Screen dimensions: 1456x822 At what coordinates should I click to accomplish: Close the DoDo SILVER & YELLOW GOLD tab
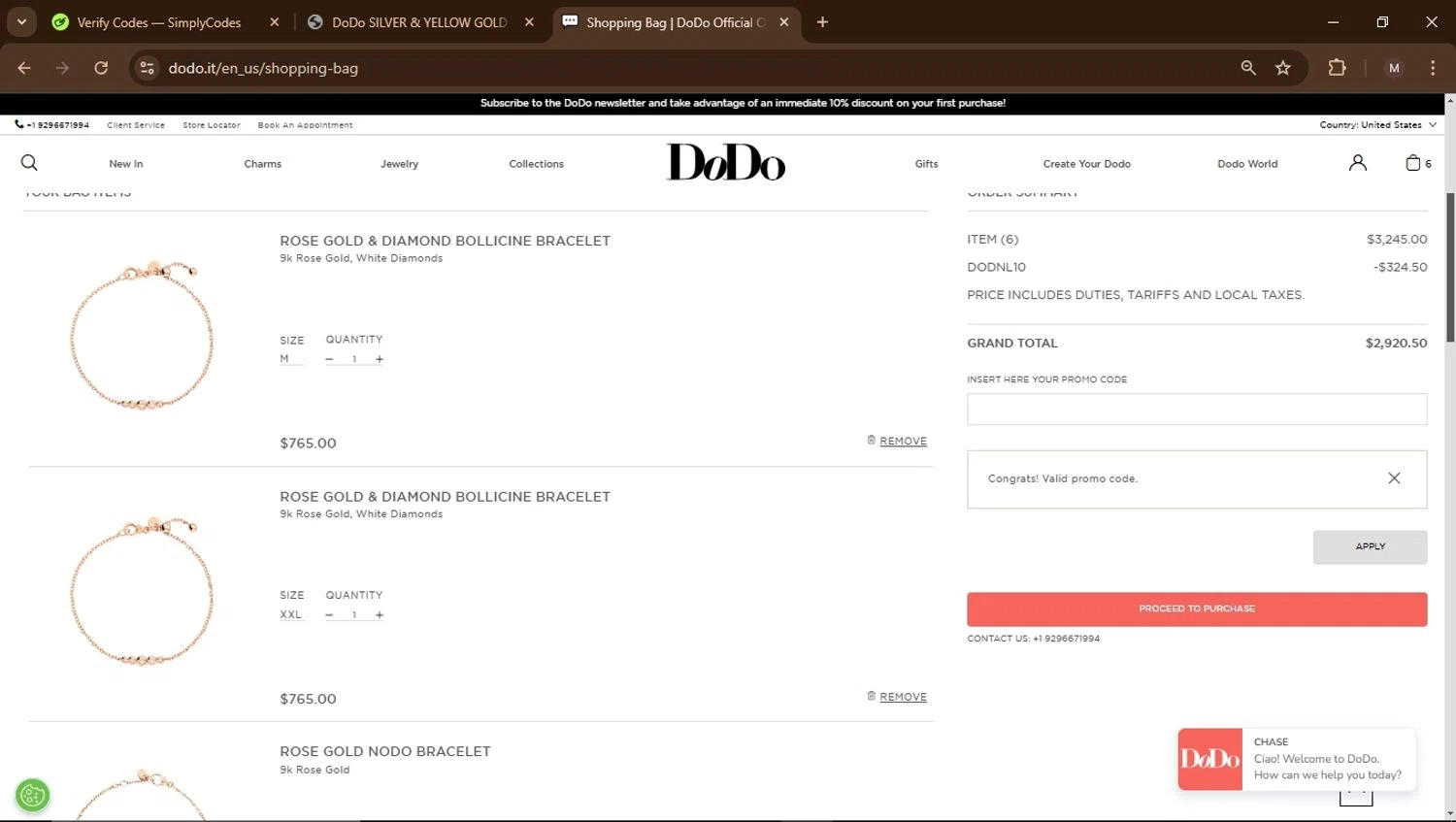click(x=529, y=21)
